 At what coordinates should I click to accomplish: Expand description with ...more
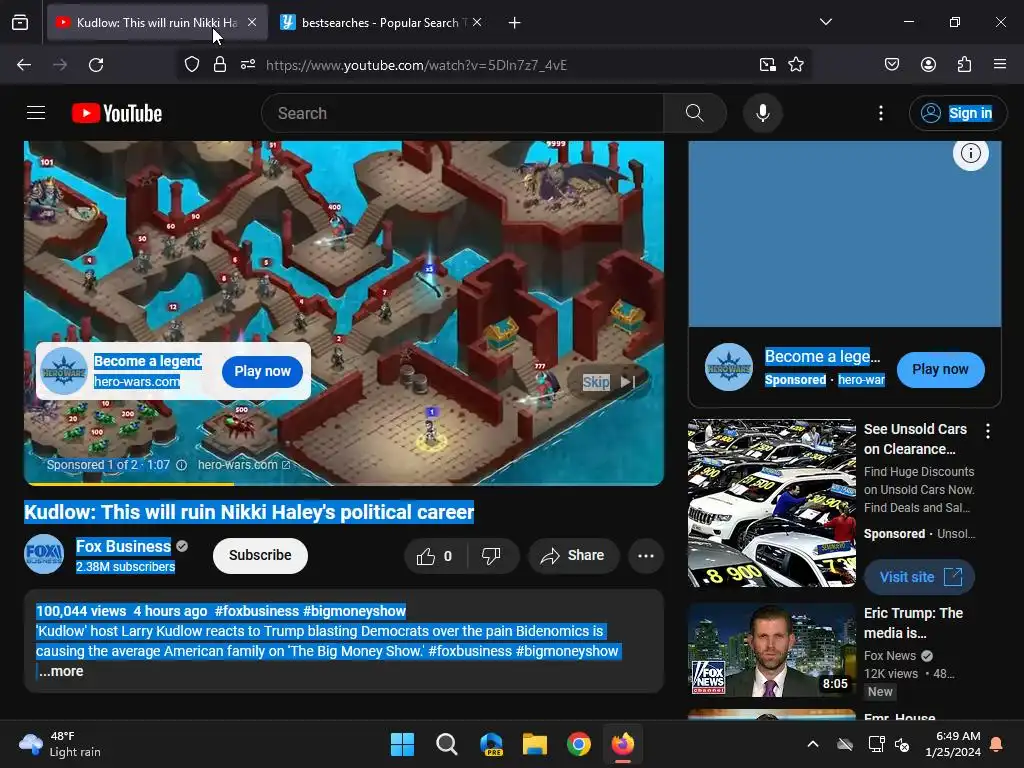[x=61, y=671]
